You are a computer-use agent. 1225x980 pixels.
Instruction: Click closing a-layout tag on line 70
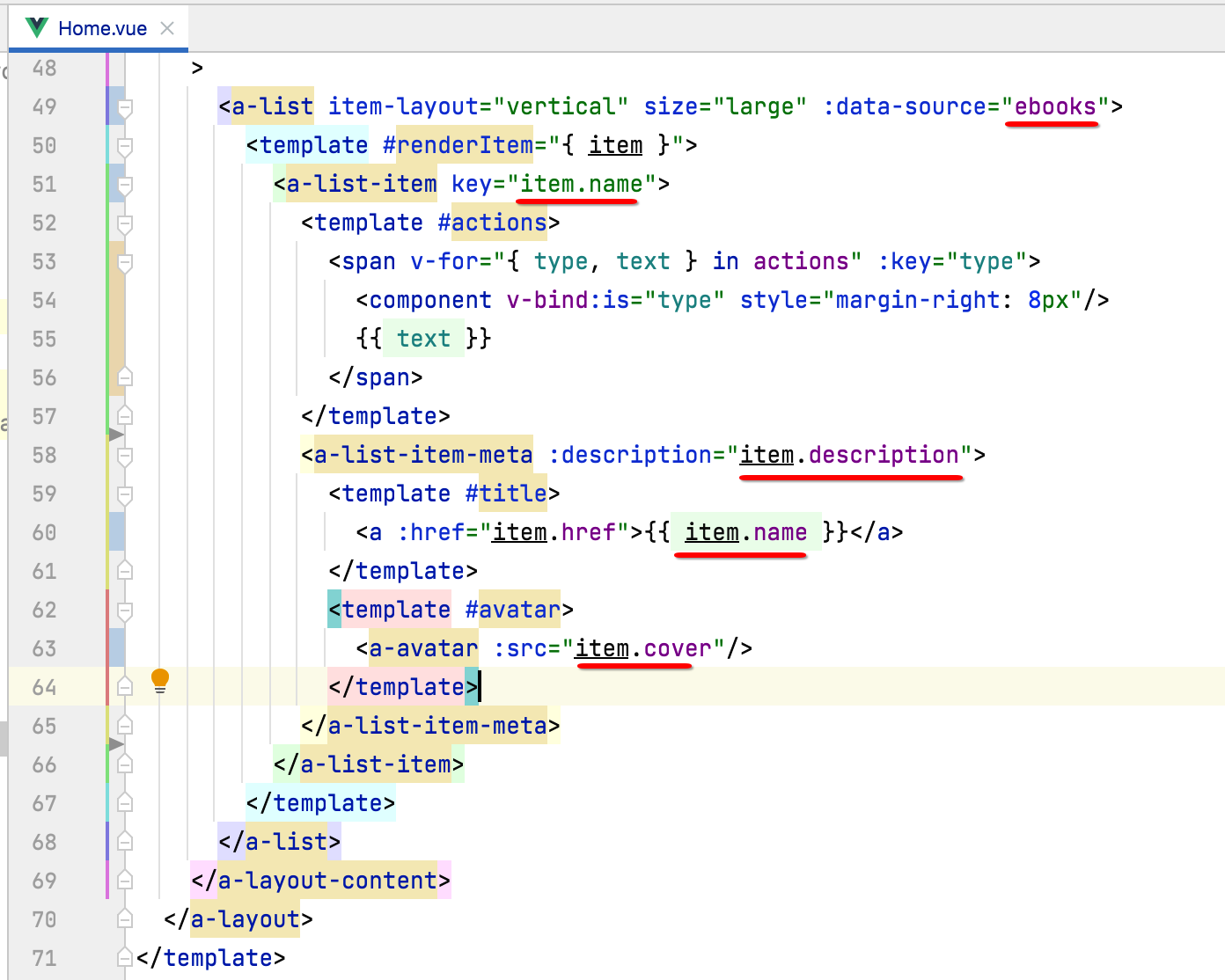(238, 920)
